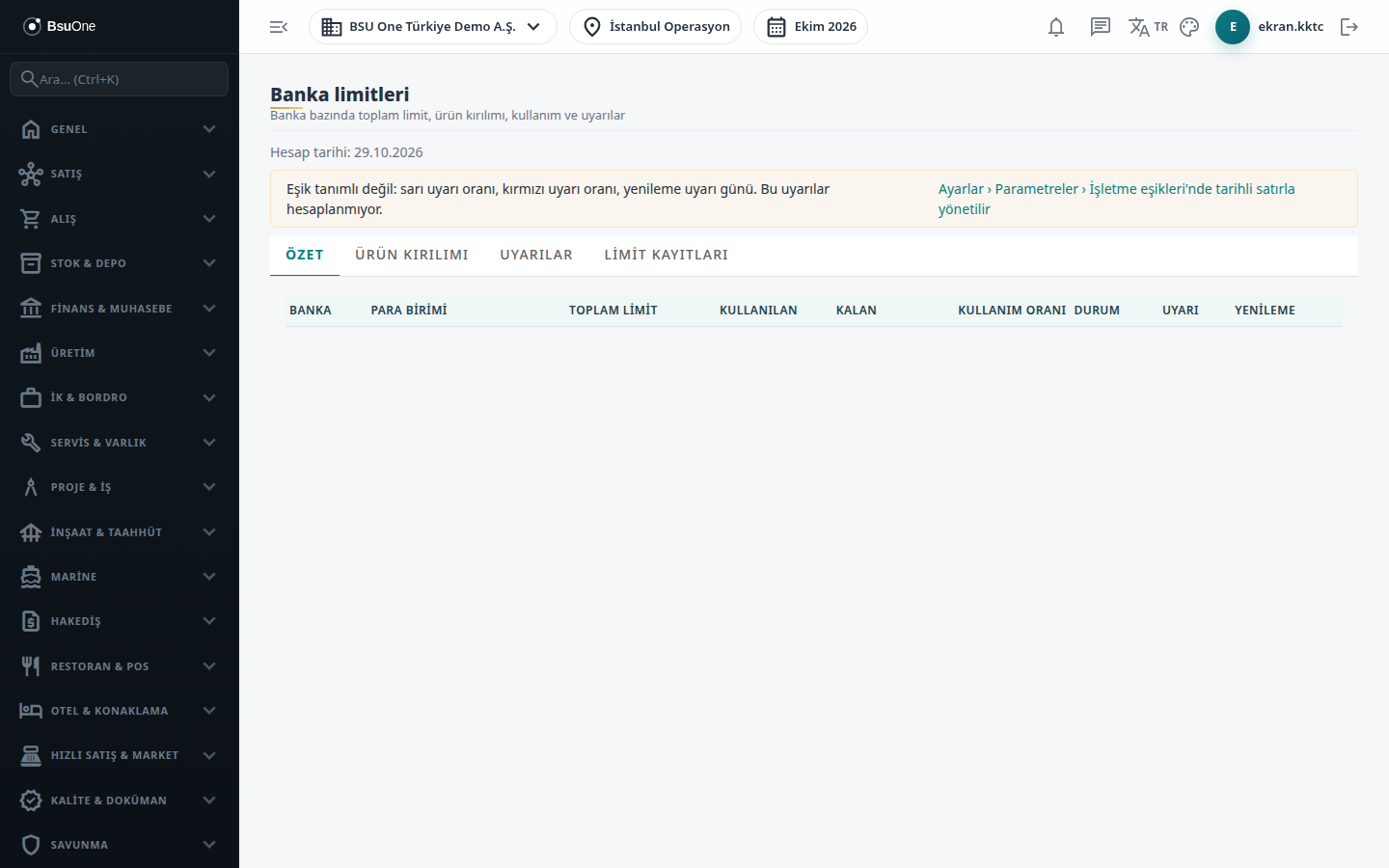This screenshot has width=1389, height=868.
Task: Expand the Otel & Konaklama chevron
Action: tap(209, 711)
